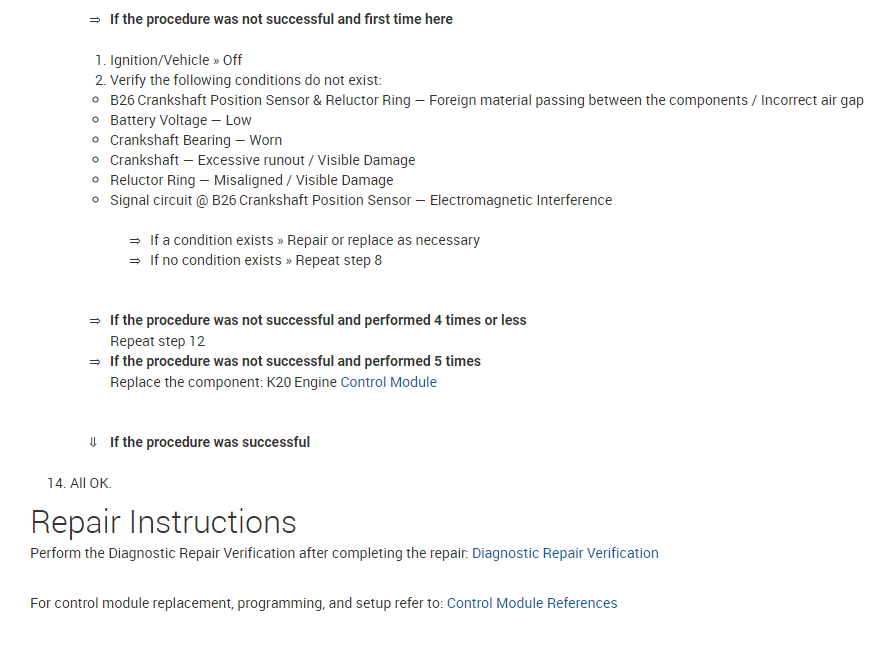
Task: Click the "Crankshaft — Excessive runout" line
Action: coord(262,160)
